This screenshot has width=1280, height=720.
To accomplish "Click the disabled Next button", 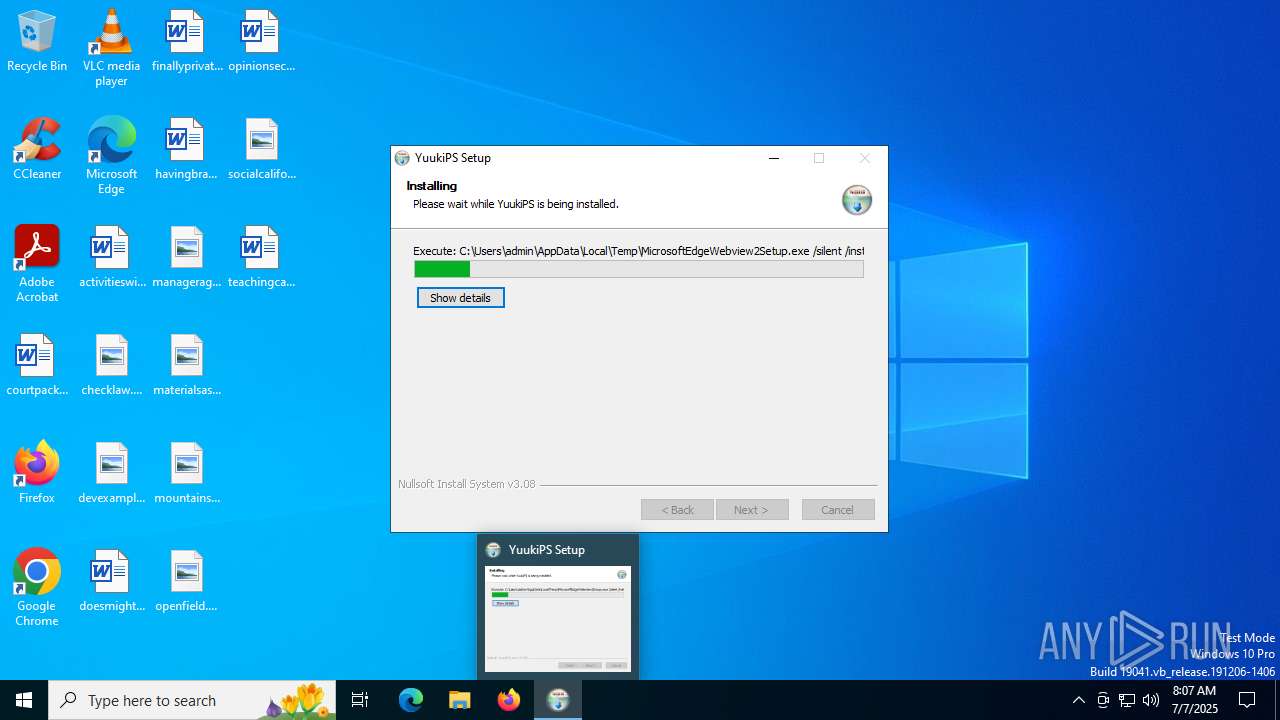I will click(x=752, y=510).
